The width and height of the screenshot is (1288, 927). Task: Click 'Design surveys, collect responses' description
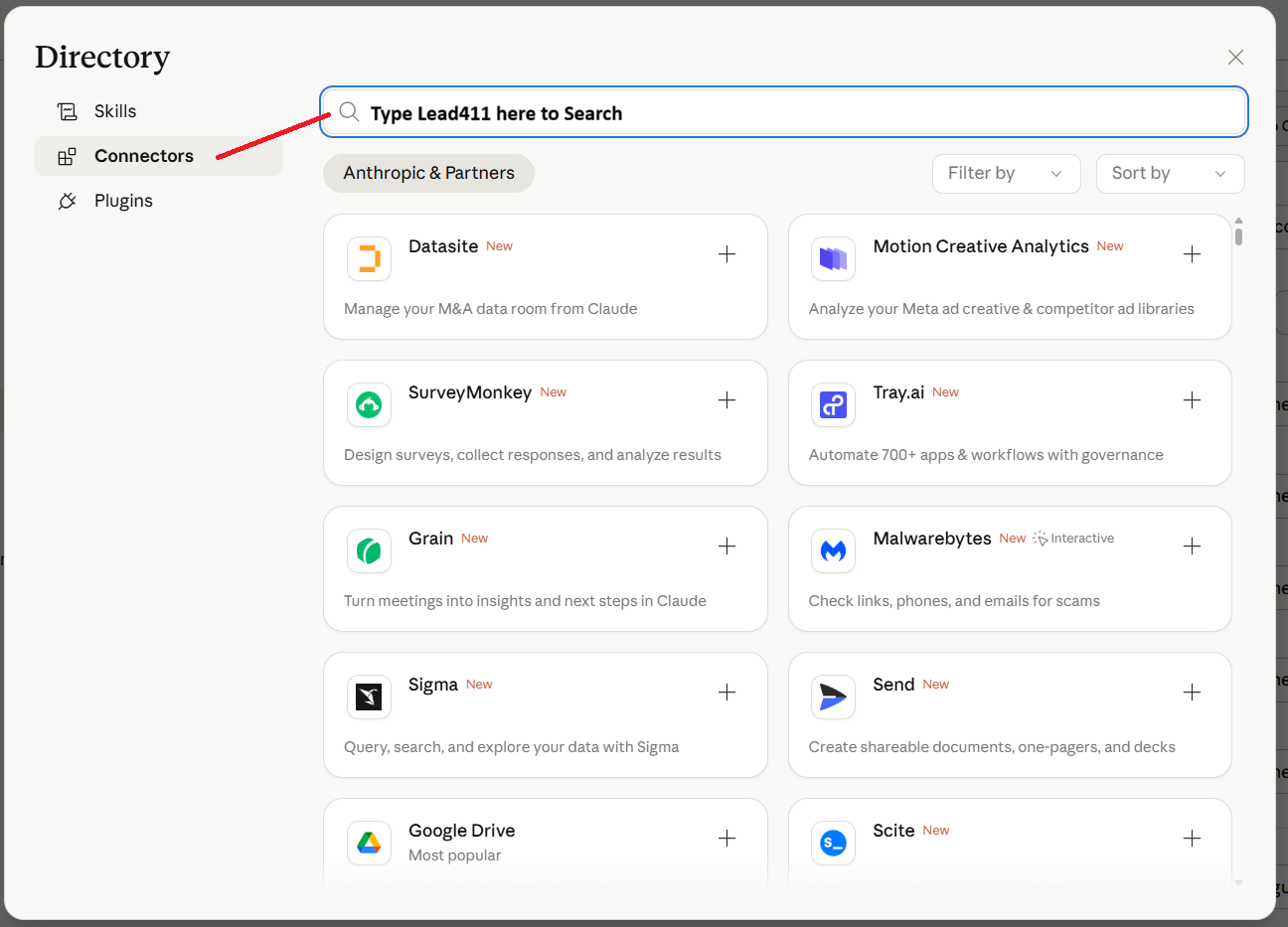[533, 455]
